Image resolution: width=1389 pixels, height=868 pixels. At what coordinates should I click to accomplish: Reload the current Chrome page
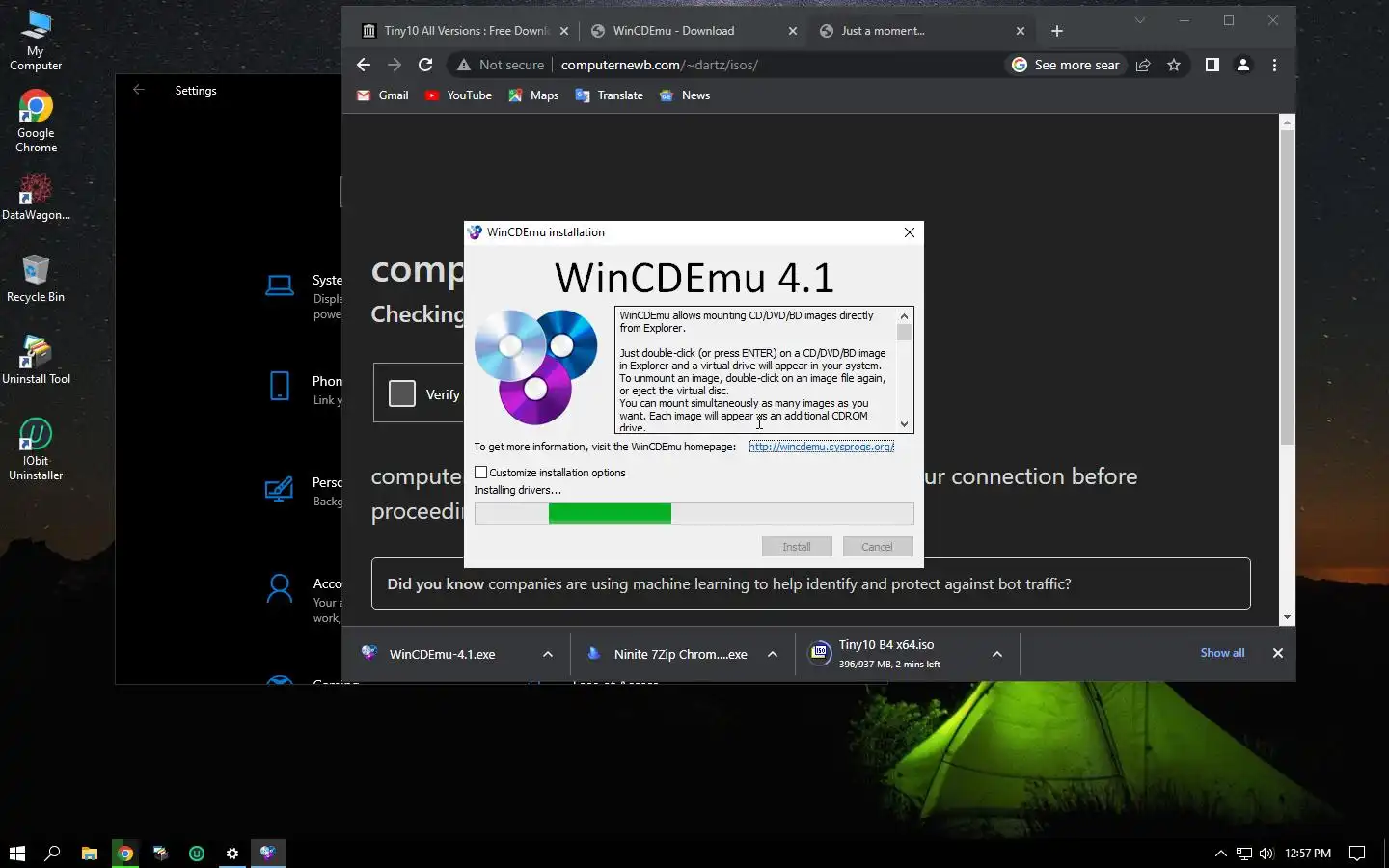[x=425, y=65]
